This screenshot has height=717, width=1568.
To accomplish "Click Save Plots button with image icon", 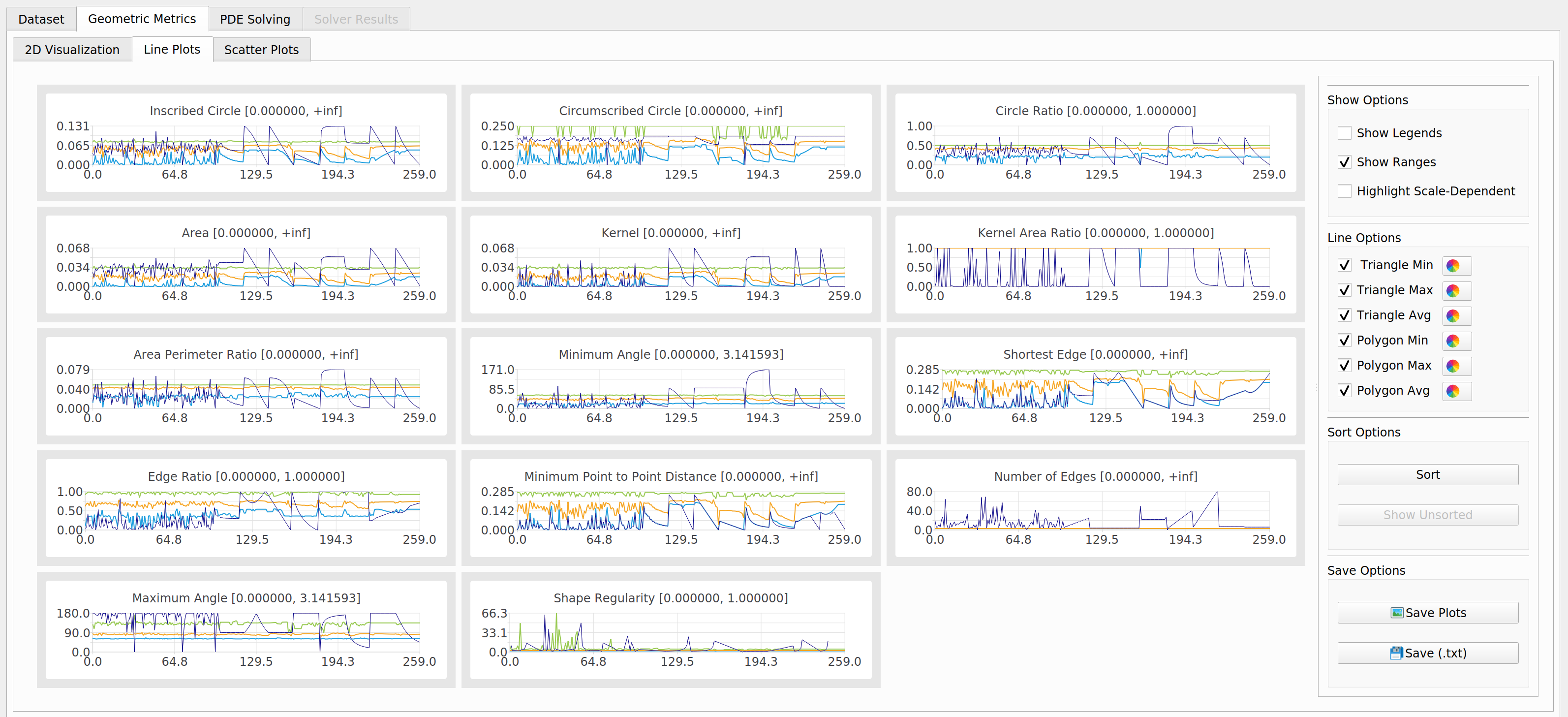I will (1427, 613).
